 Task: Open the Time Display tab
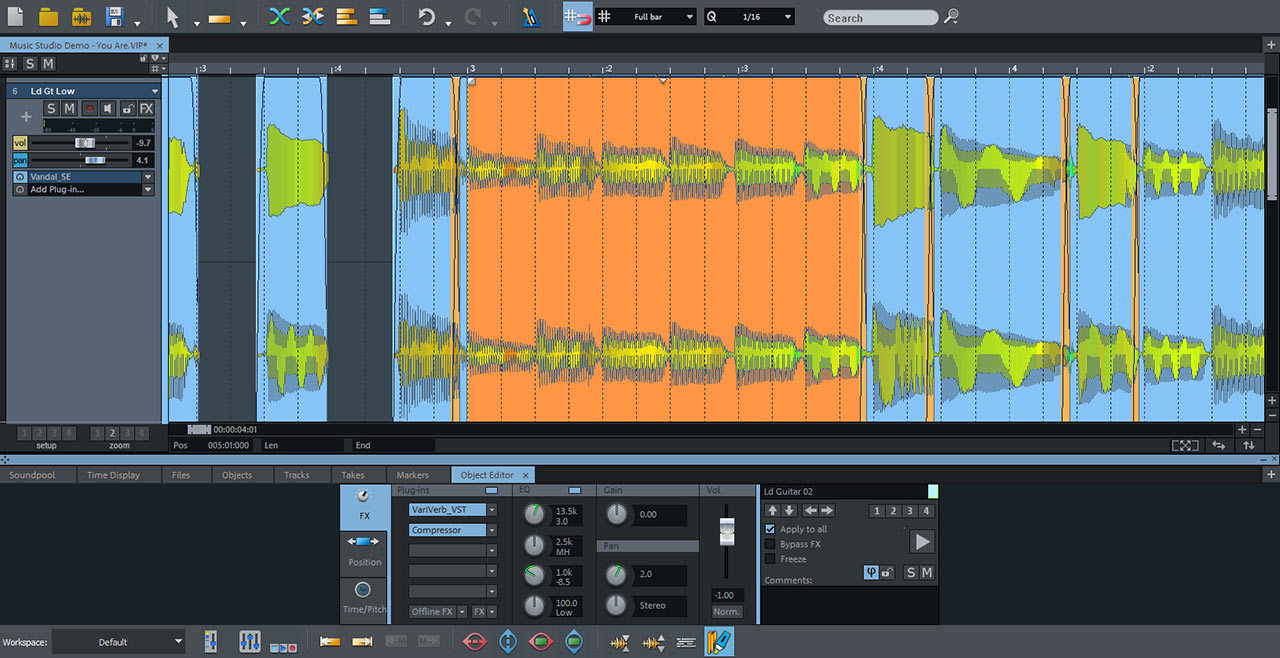tap(113, 475)
